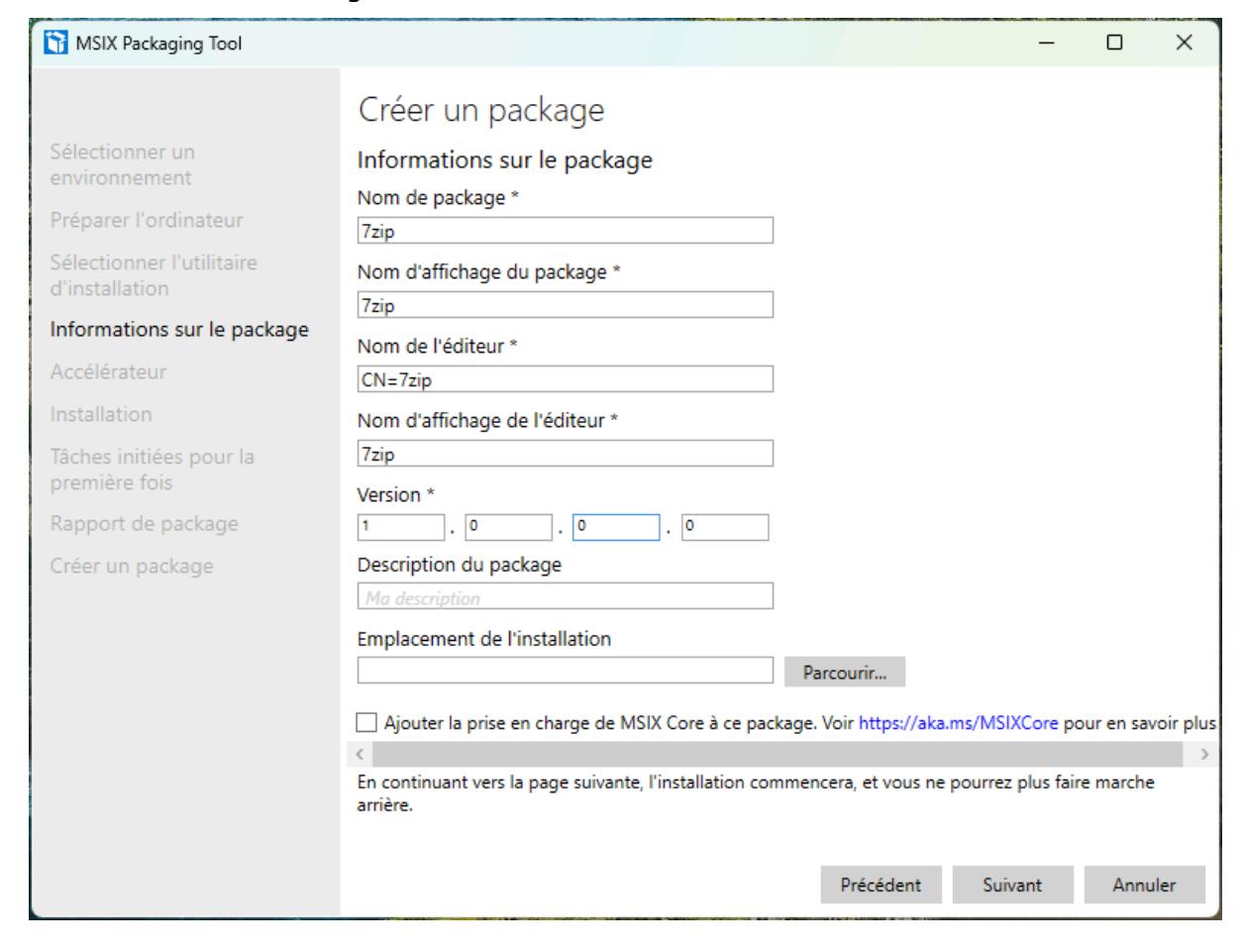
Task: Open the aka.ms/MSIXCore link
Action: (x=959, y=723)
